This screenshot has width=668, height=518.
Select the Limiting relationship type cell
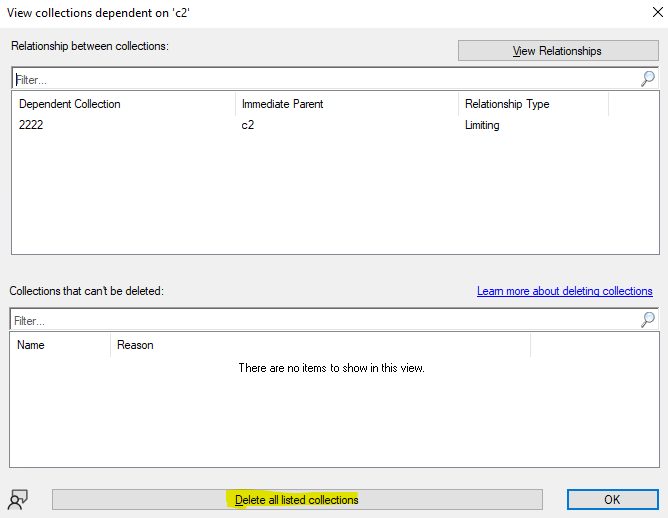pos(482,125)
